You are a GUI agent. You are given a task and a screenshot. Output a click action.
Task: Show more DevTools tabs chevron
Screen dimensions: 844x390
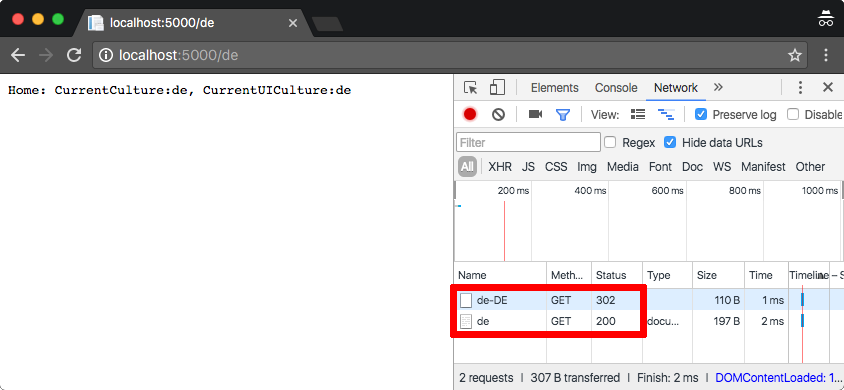(x=718, y=88)
